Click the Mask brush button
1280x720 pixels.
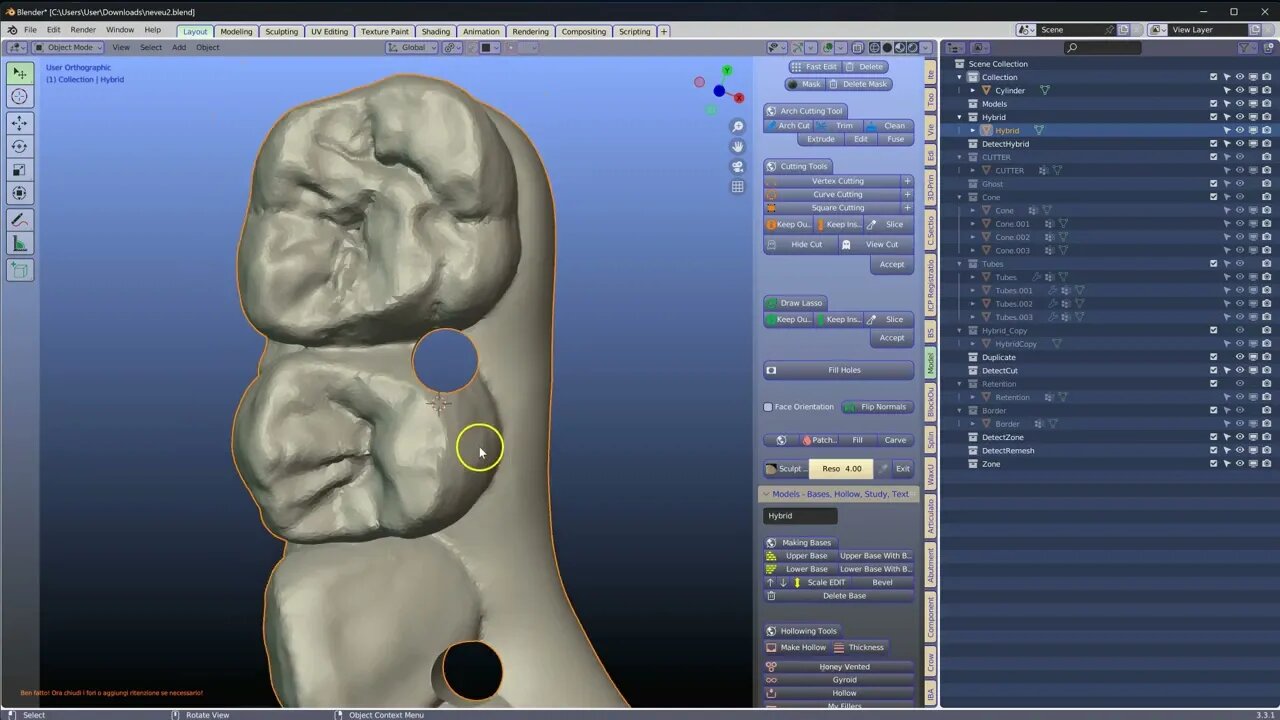click(804, 84)
